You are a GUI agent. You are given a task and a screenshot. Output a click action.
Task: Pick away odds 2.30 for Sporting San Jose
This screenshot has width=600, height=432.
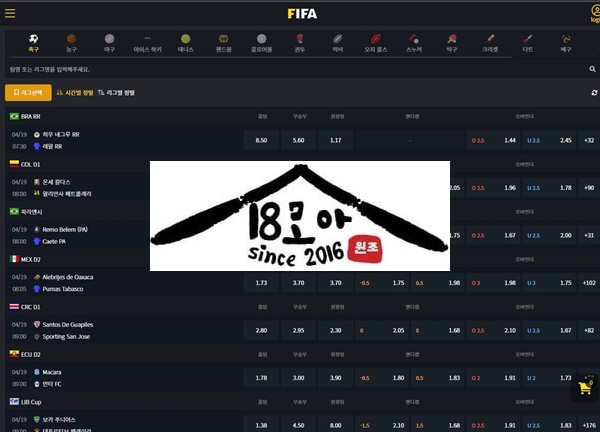[336, 330]
